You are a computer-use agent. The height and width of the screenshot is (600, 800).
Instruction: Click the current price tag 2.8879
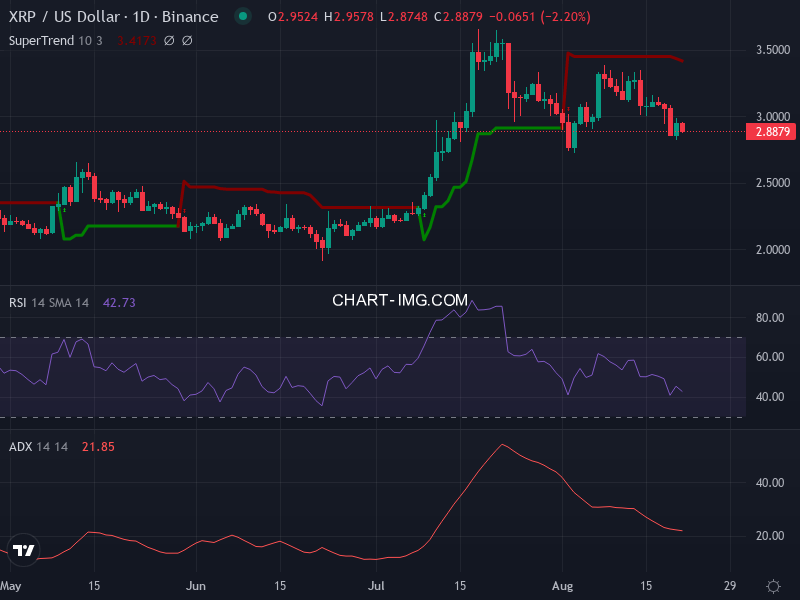point(772,132)
